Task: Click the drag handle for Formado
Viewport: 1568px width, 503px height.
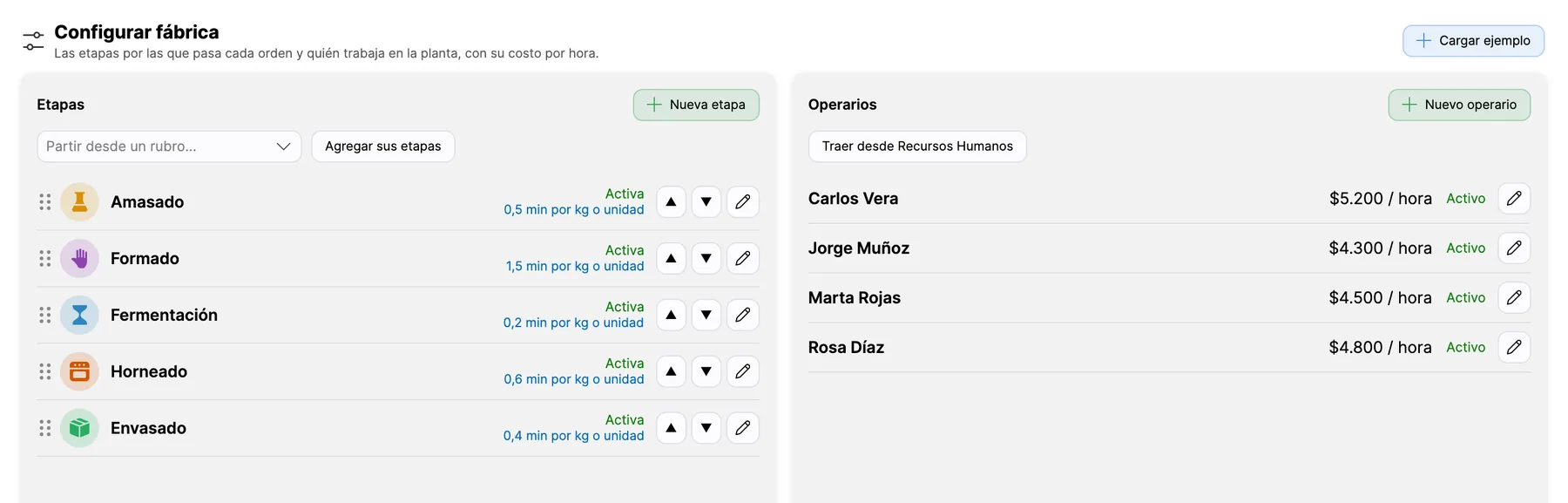Action: click(45, 259)
